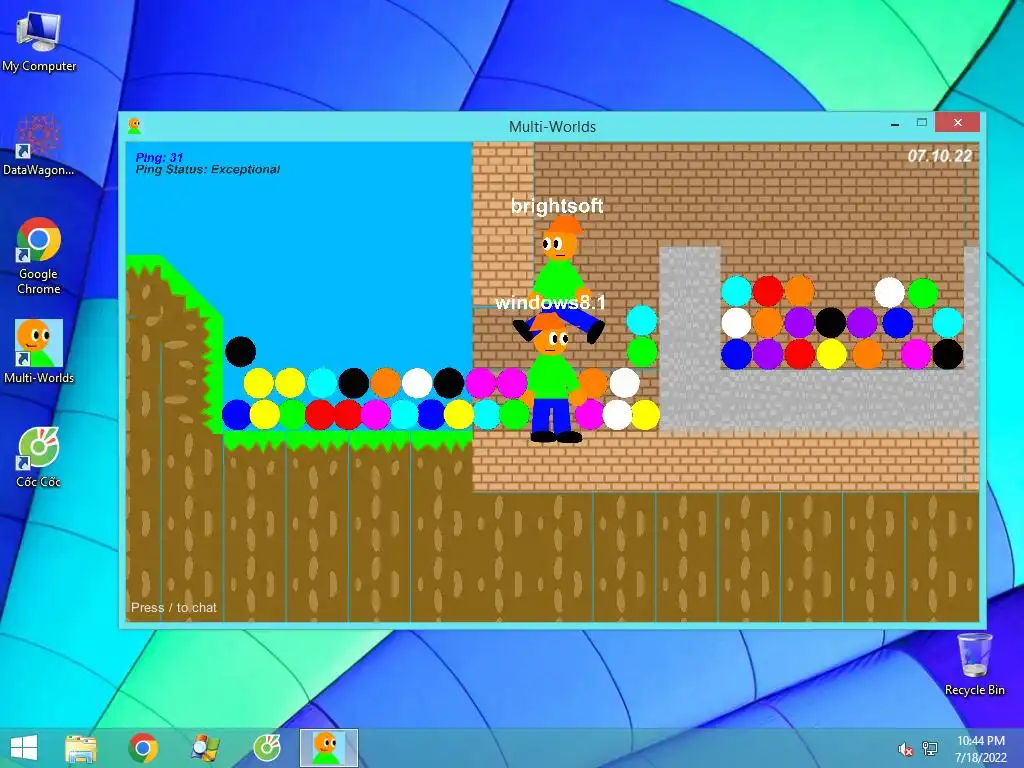Screen dimensions: 1024x768
Task: Minimize the Multi-Worlds window
Action: [x=895, y=123]
